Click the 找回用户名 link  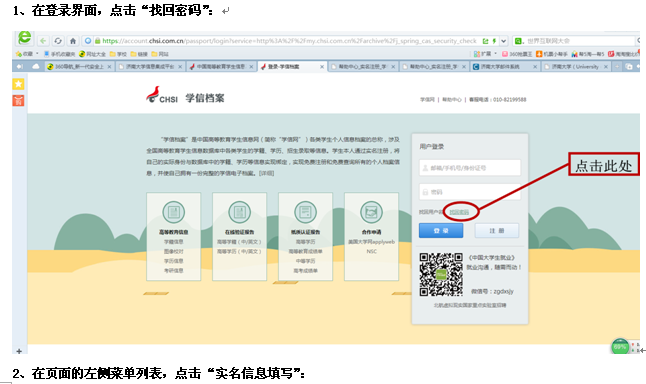pyautogui.click(x=431, y=212)
